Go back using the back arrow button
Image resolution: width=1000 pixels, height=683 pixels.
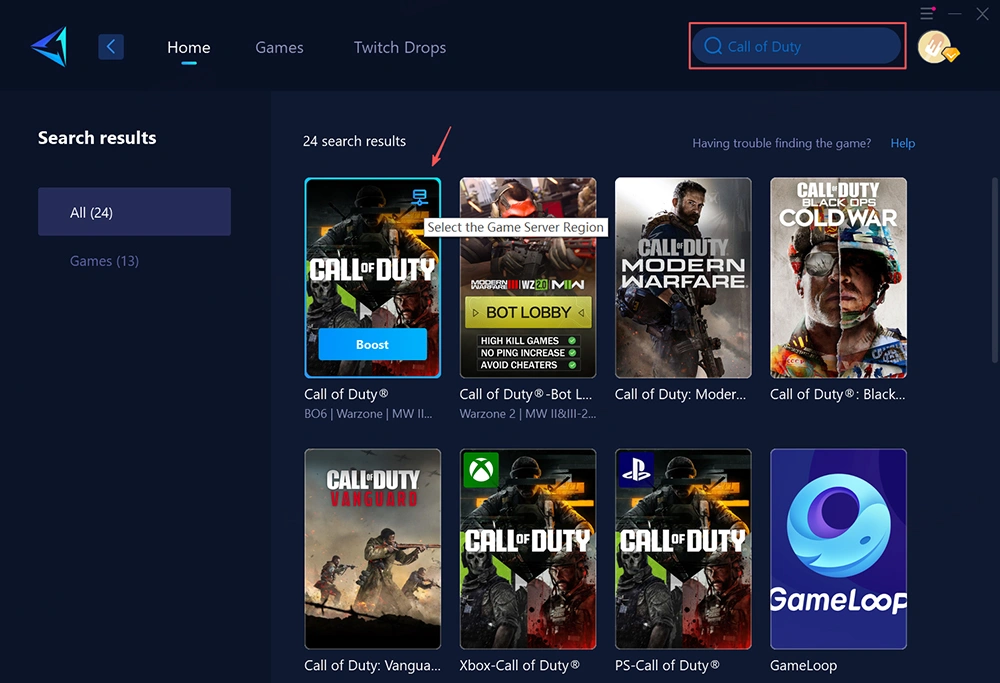[111, 47]
